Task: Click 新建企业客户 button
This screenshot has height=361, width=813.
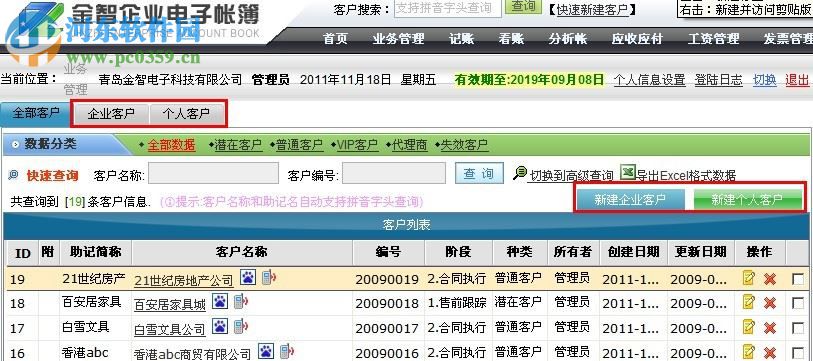Action: coord(630,200)
